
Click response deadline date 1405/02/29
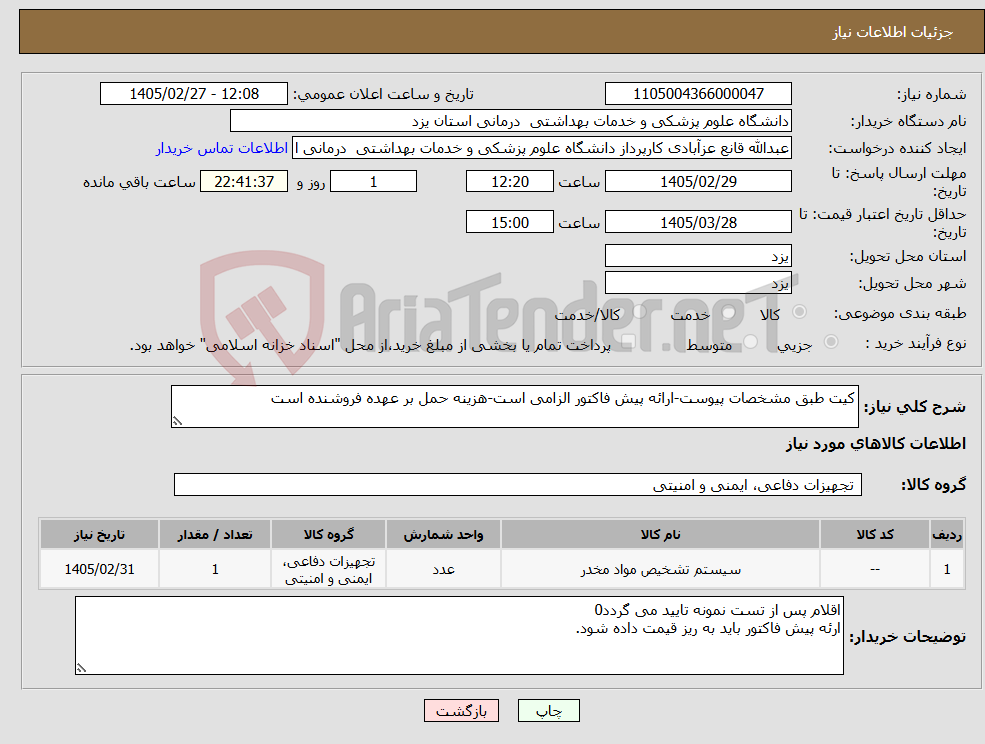click(x=698, y=182)
